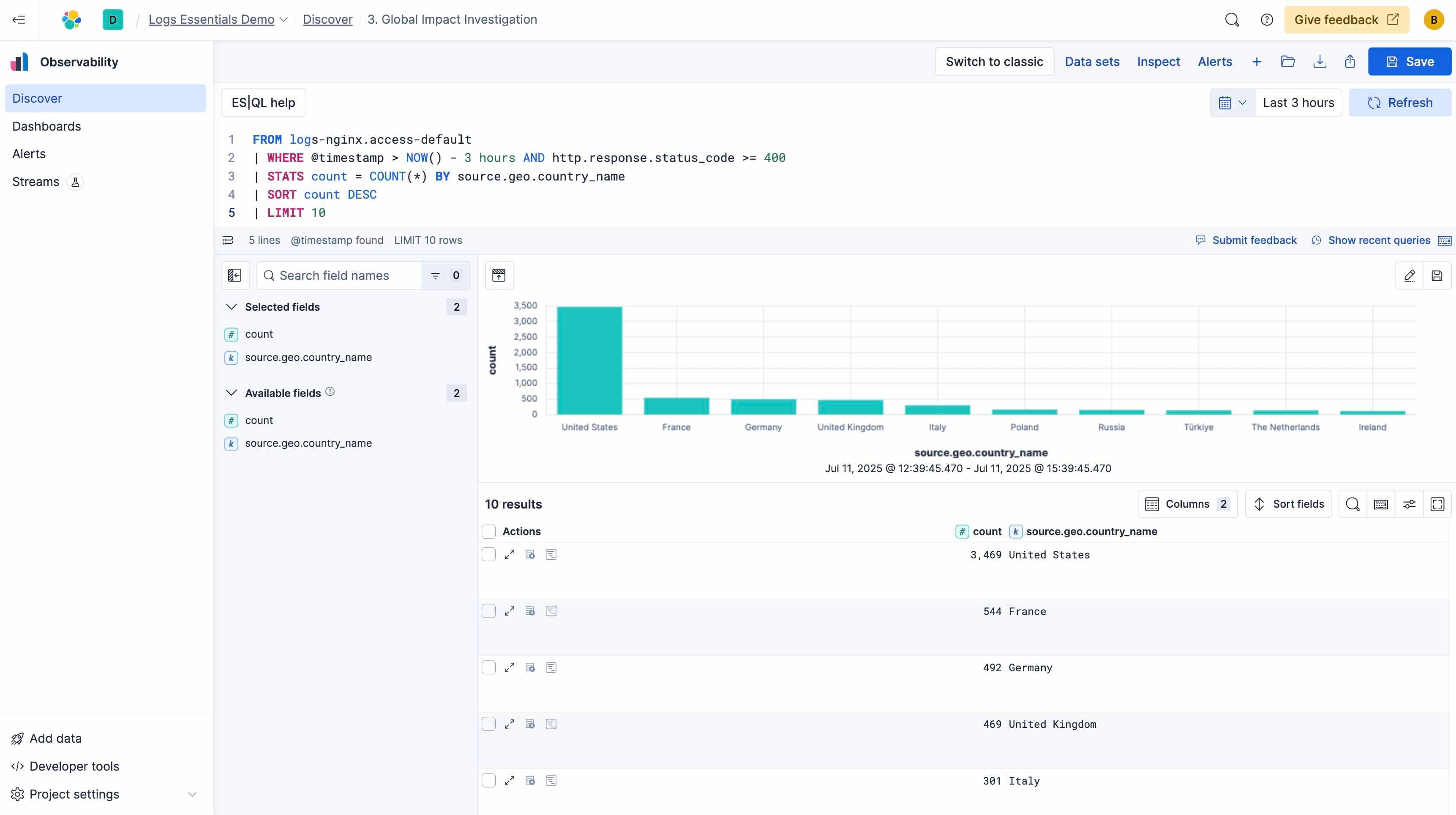Click the edit visualization pencil icon

coord(1409,276)
